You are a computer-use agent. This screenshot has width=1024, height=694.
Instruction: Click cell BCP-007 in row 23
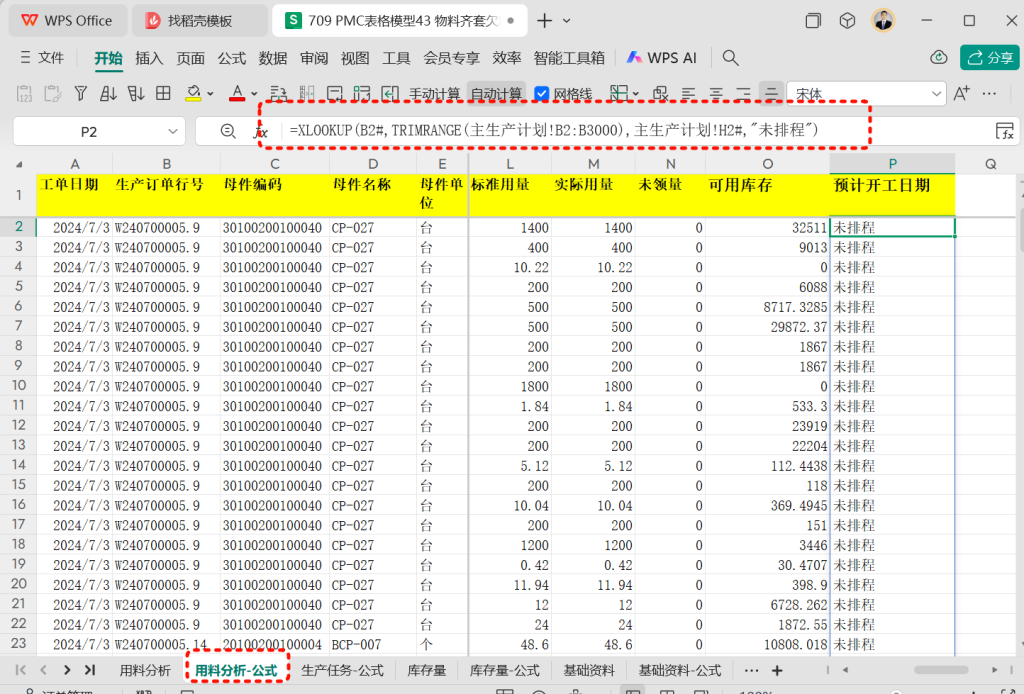click(372, 644)
